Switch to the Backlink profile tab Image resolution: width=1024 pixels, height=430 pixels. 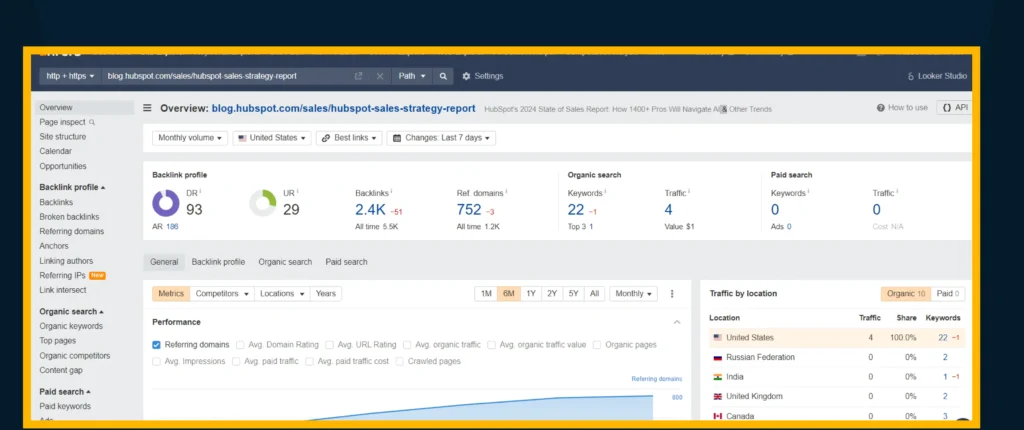pos(218,262)
